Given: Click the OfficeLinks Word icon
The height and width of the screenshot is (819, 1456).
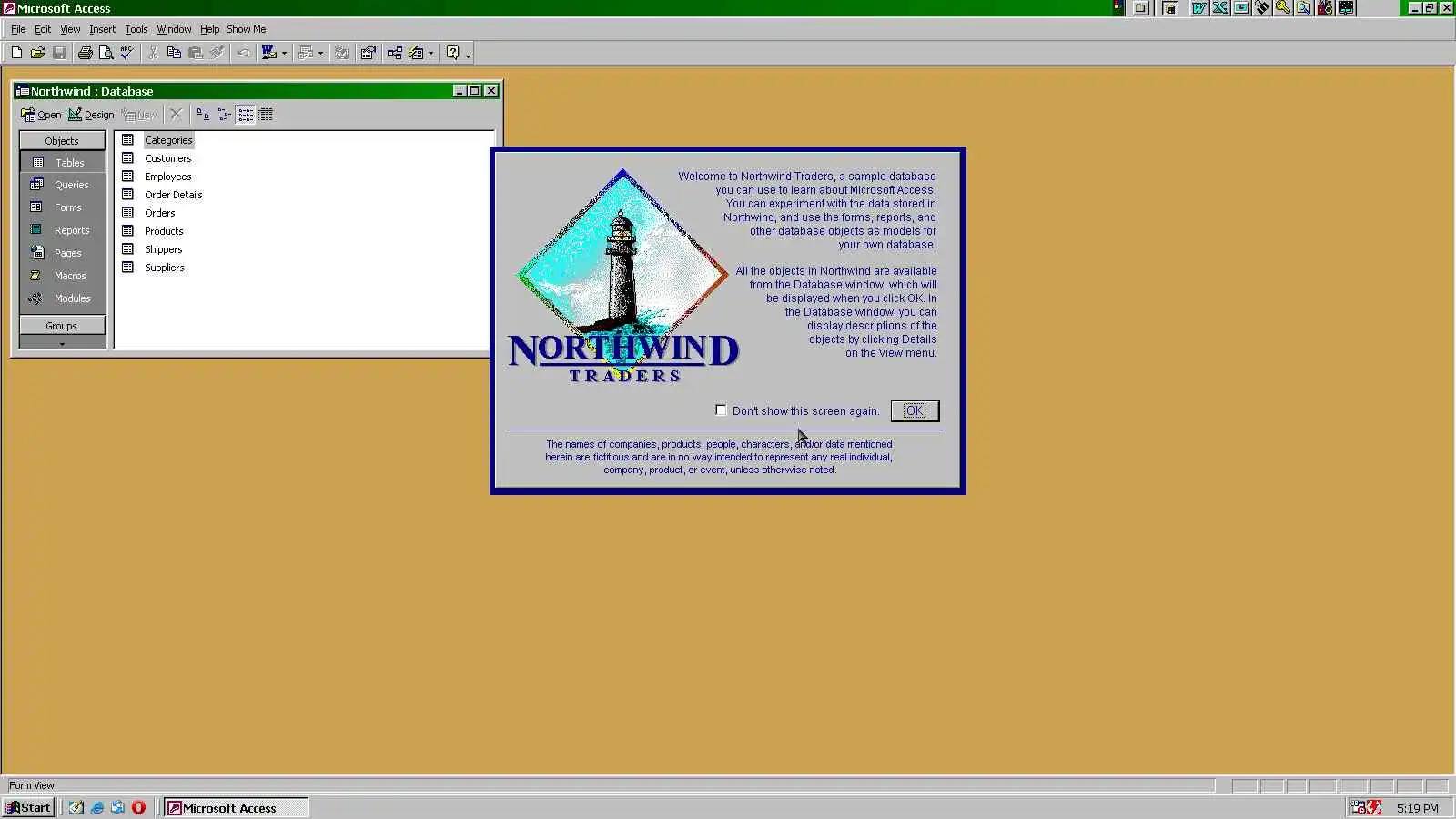Looking at the screenshot, I should (x=268, y=53).
